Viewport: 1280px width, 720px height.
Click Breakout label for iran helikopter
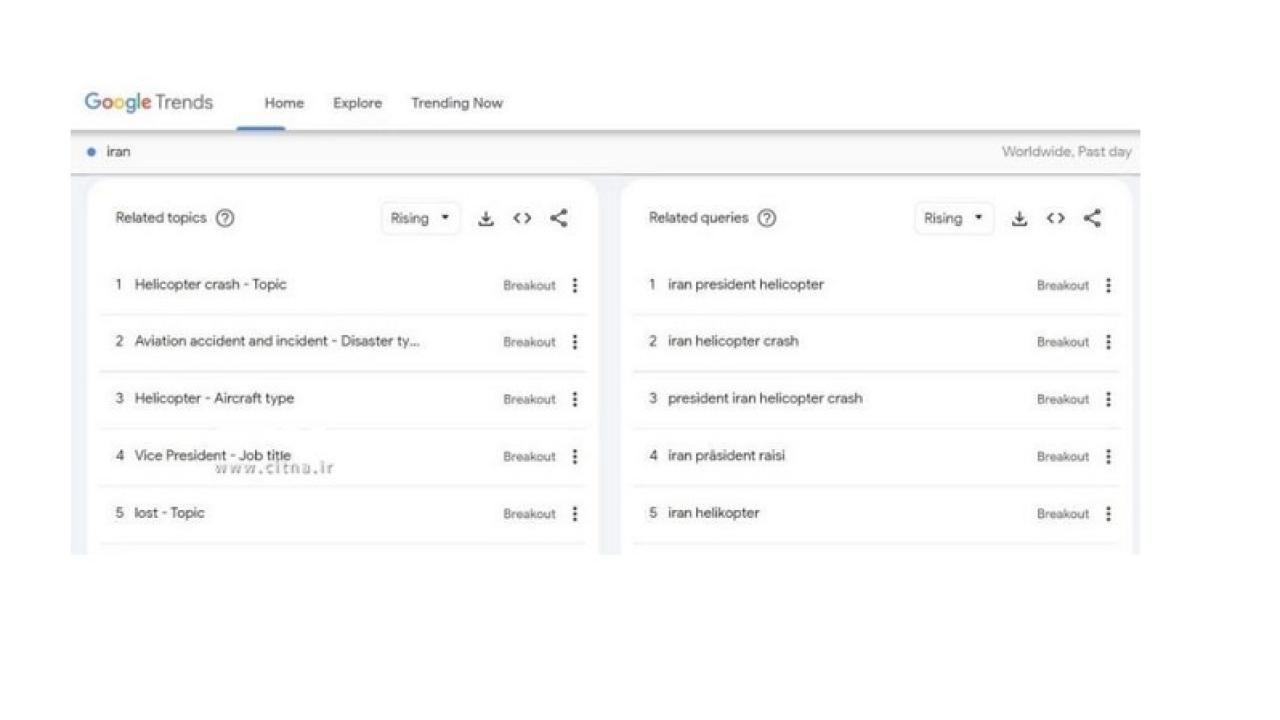point(1062,513)
